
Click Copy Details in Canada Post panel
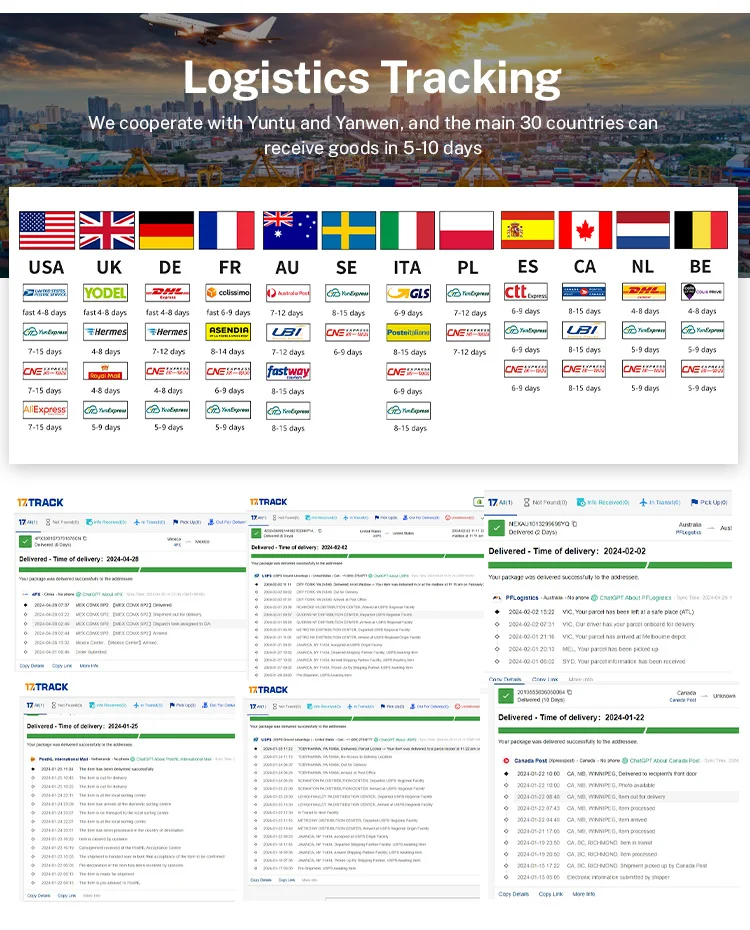tap(513, 894)
